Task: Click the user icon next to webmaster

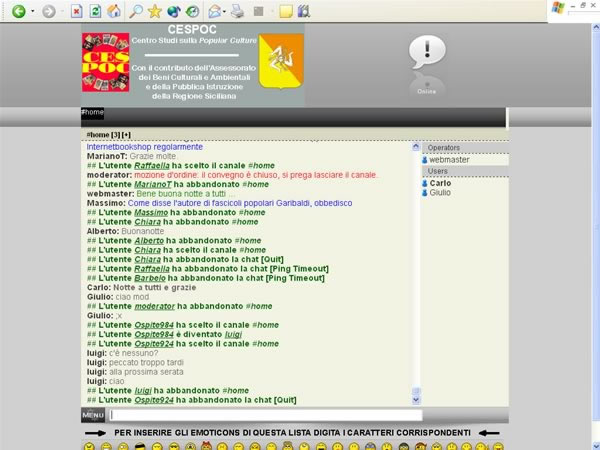Action: (x=425, y=160)
